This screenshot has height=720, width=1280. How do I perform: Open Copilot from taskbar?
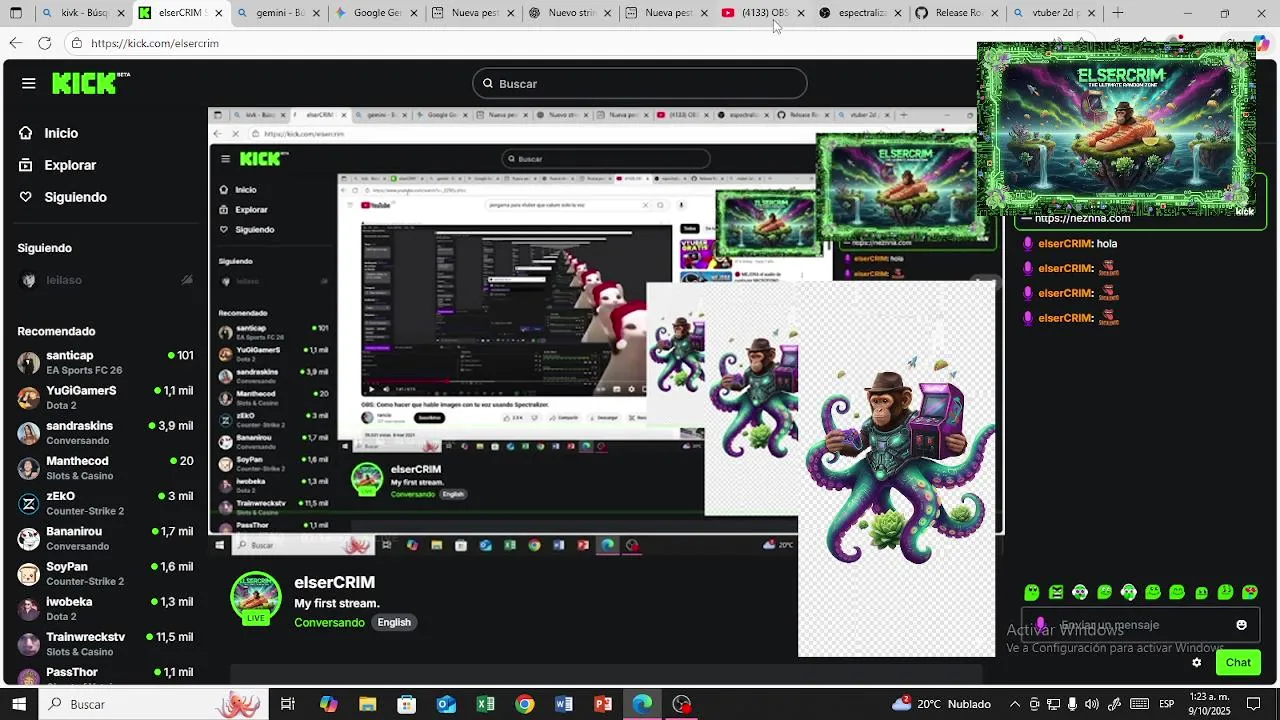328,704
